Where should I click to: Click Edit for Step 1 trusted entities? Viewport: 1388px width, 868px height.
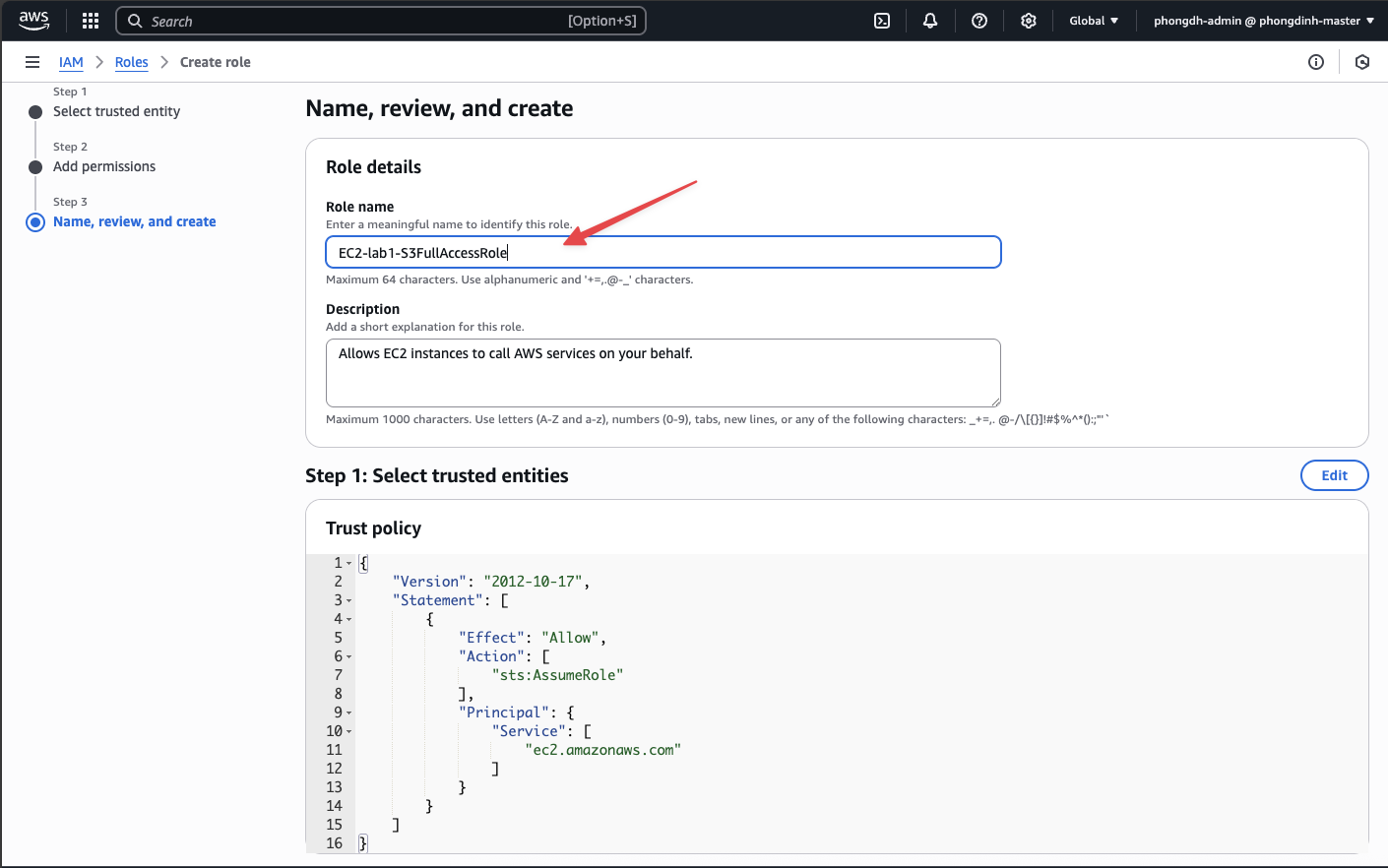[x=1335, y=475]
